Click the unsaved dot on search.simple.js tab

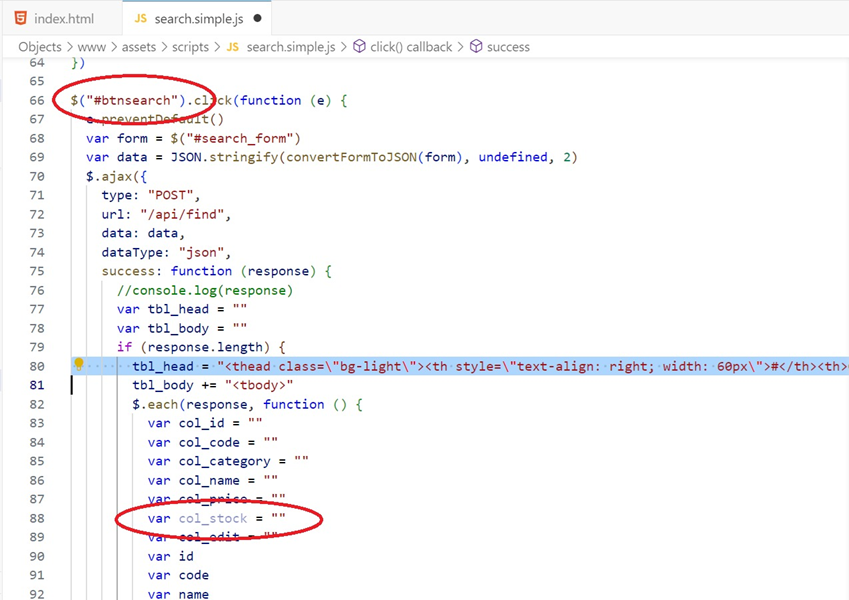click(258, 18)
